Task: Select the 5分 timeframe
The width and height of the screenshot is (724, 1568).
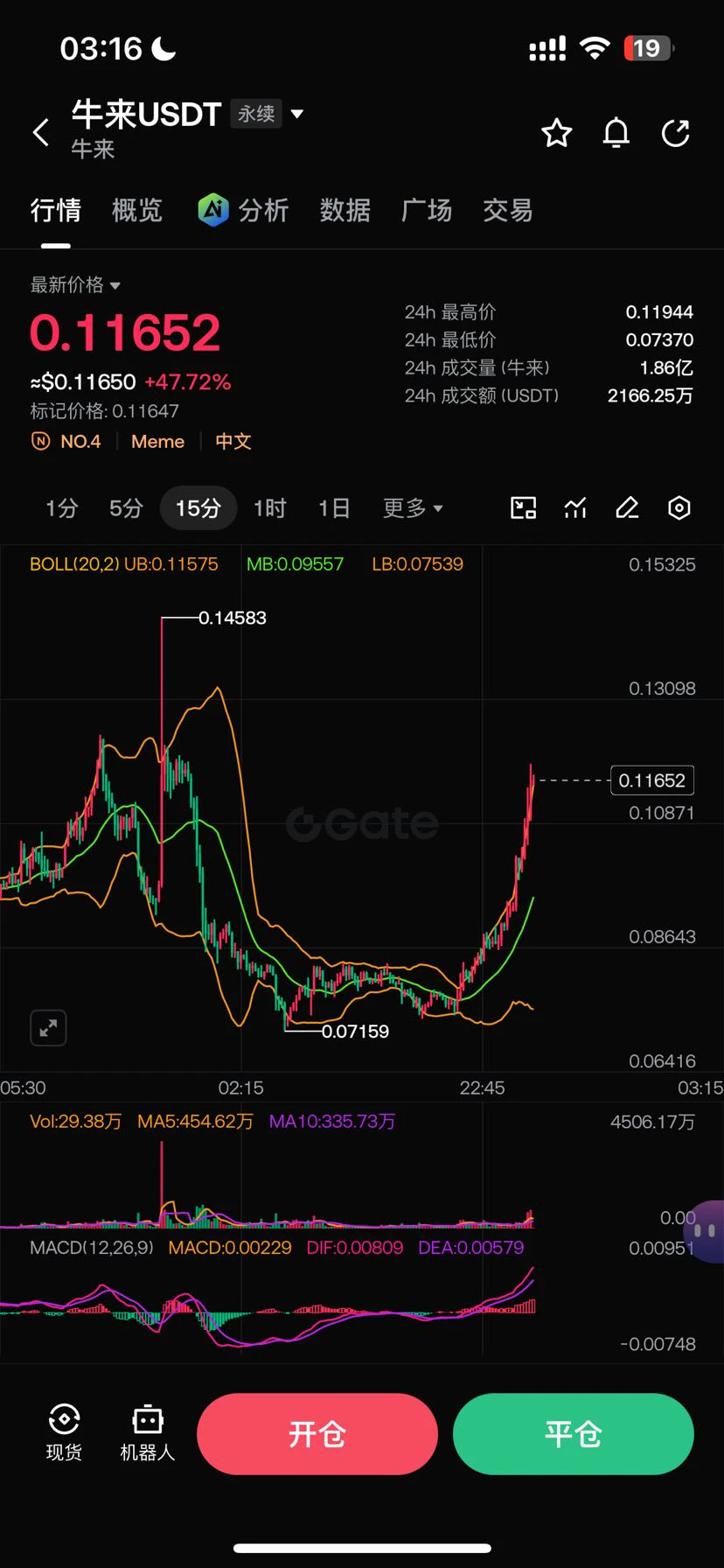Action: pyautogui.click(x=126, y=507)
